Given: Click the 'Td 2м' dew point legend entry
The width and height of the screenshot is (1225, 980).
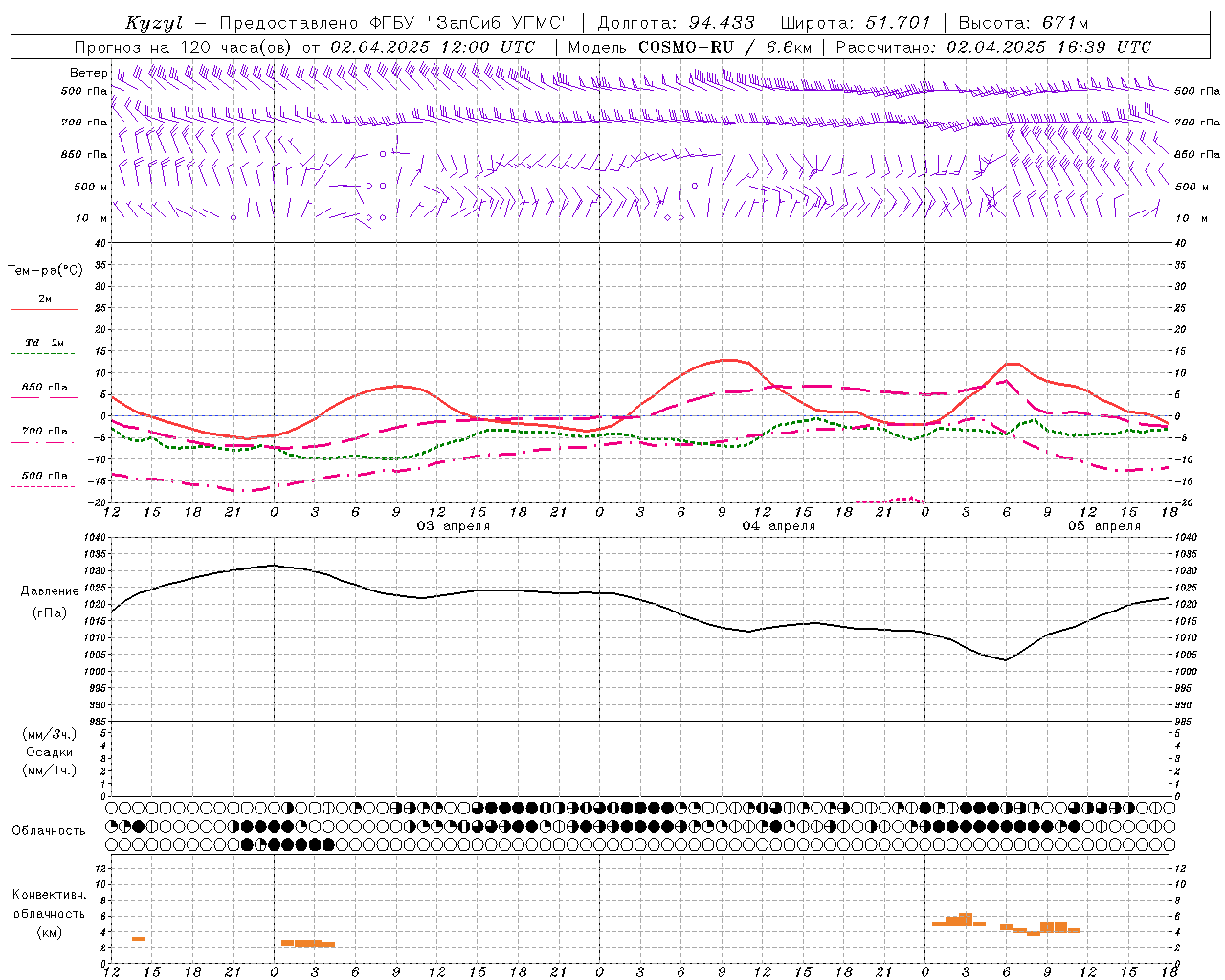Looking at the screenshot, I should pyautogui.click(x=45, y=343).
